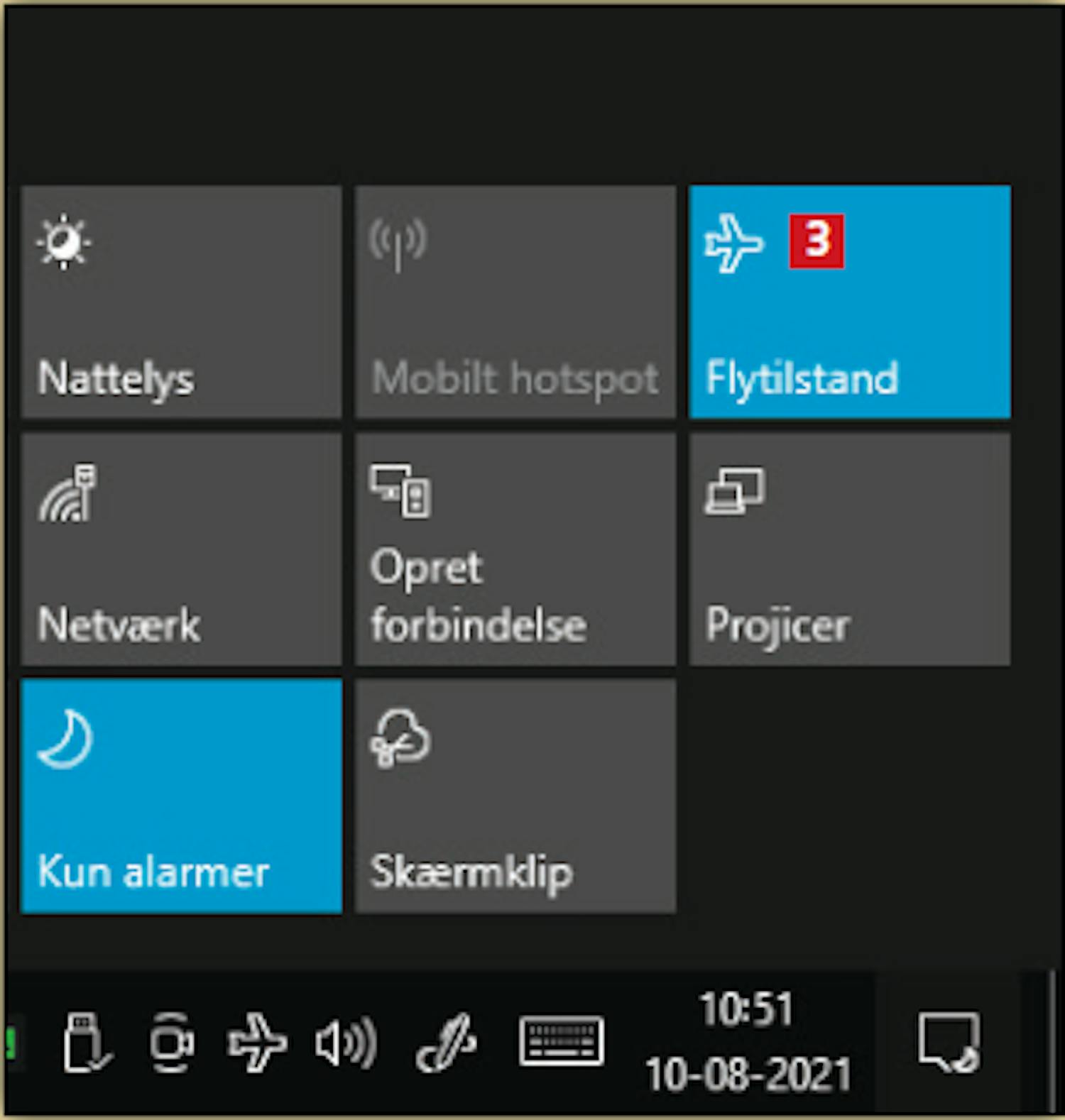Screen dimensions: 1065x1120
Task: Open the Netværk quick action tile
Action: 182,549
